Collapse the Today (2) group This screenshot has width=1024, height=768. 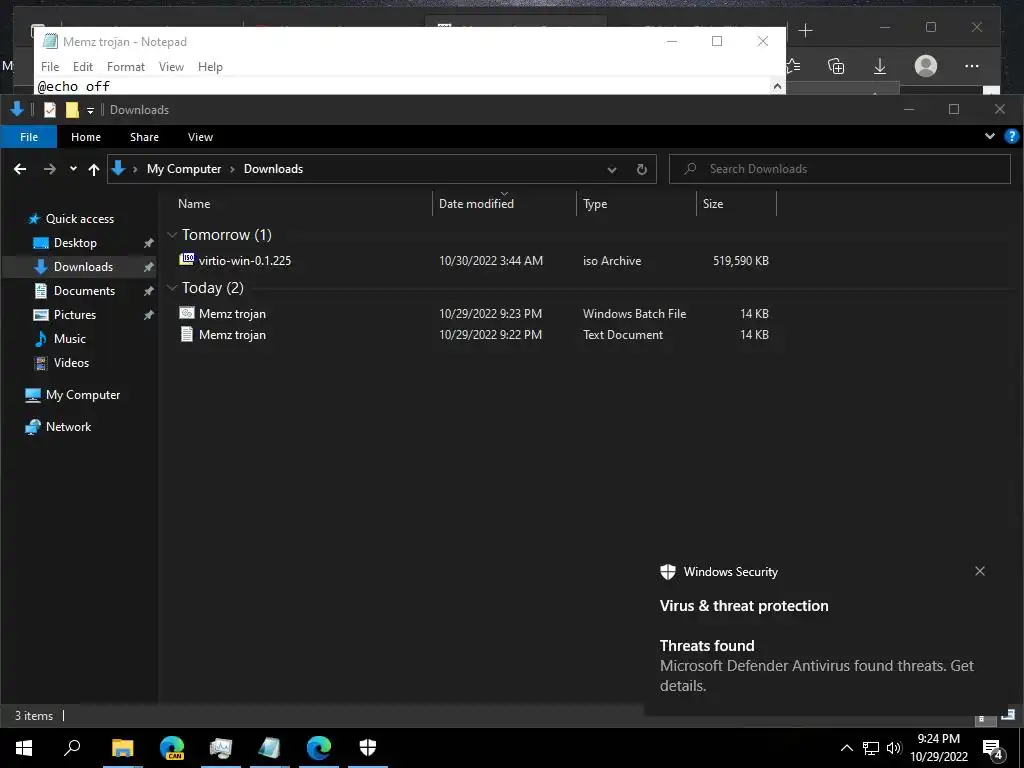172,288
